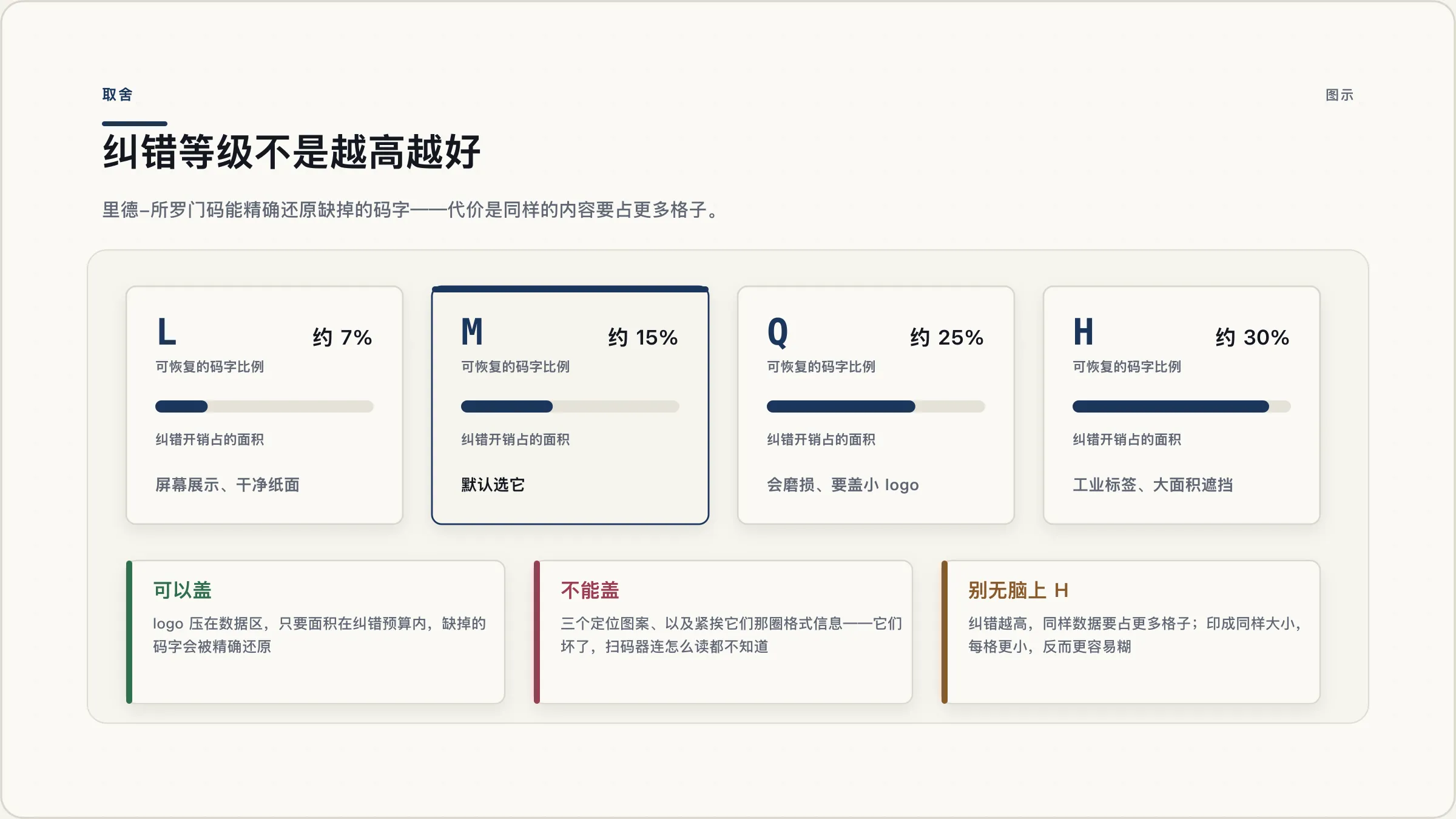This screenshot has width=1456, height=819.
Task: Click the subtitle starting with 里德-所罗门码
Action: 411,210
